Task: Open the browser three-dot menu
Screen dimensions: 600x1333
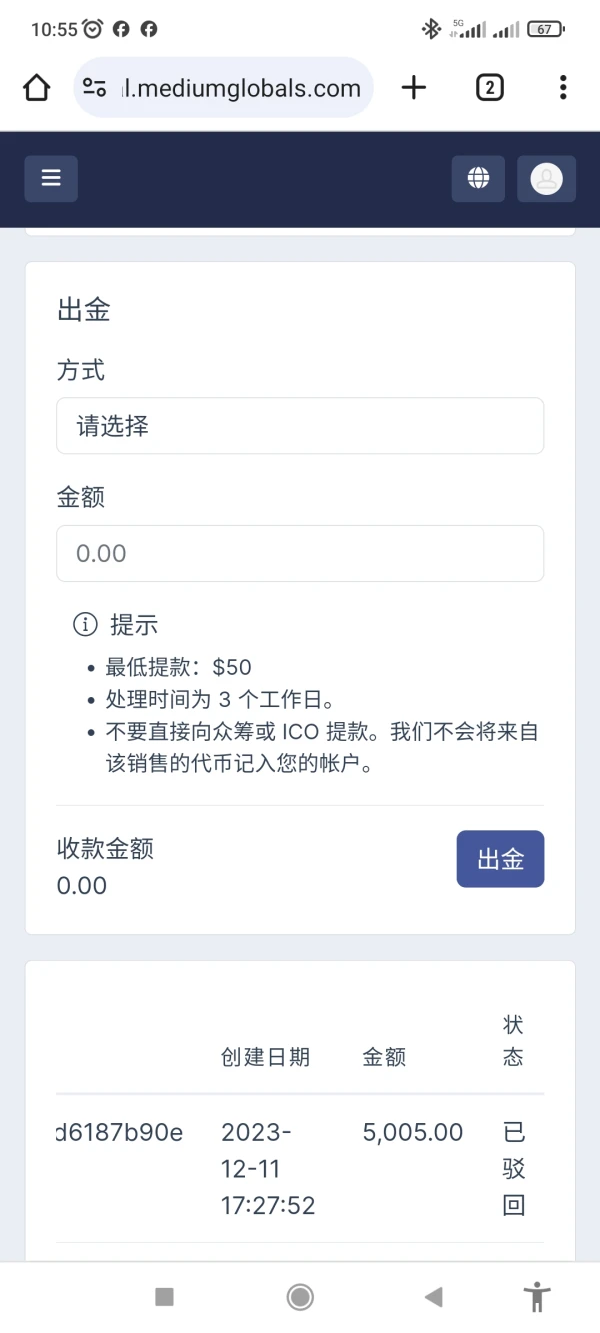Action: pyautogui.click(x=563, y=88)
